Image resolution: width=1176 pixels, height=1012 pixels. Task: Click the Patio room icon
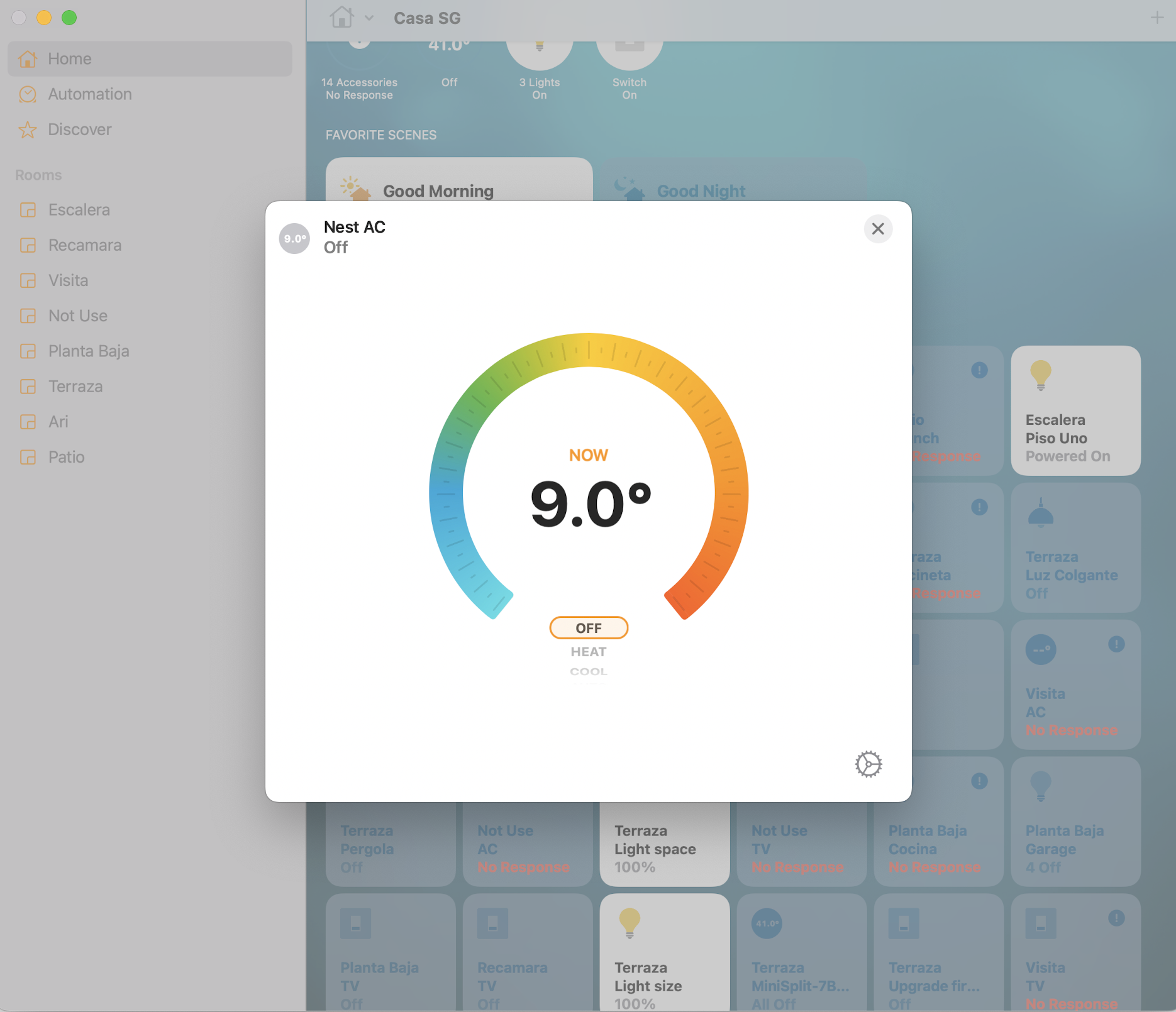click(28, 457)
